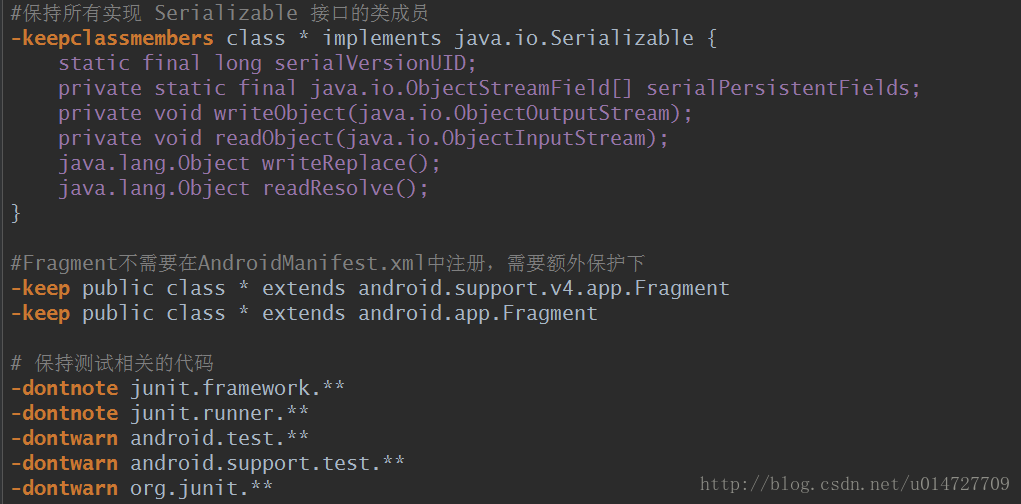
Task: Click android.support.v4.app.Fragment class name
Action: [x=544, y=288]
